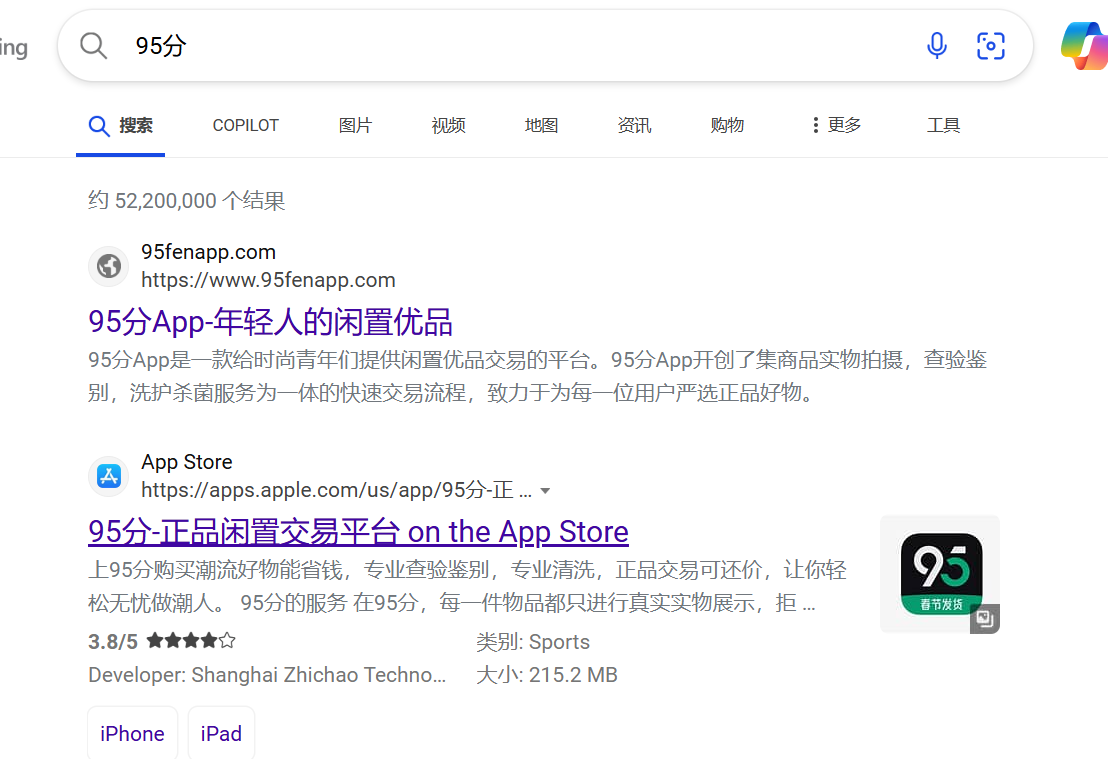The height and width of the screenshot is (759, 1108).
Task: Click the App Store site name
Action: 187,462
